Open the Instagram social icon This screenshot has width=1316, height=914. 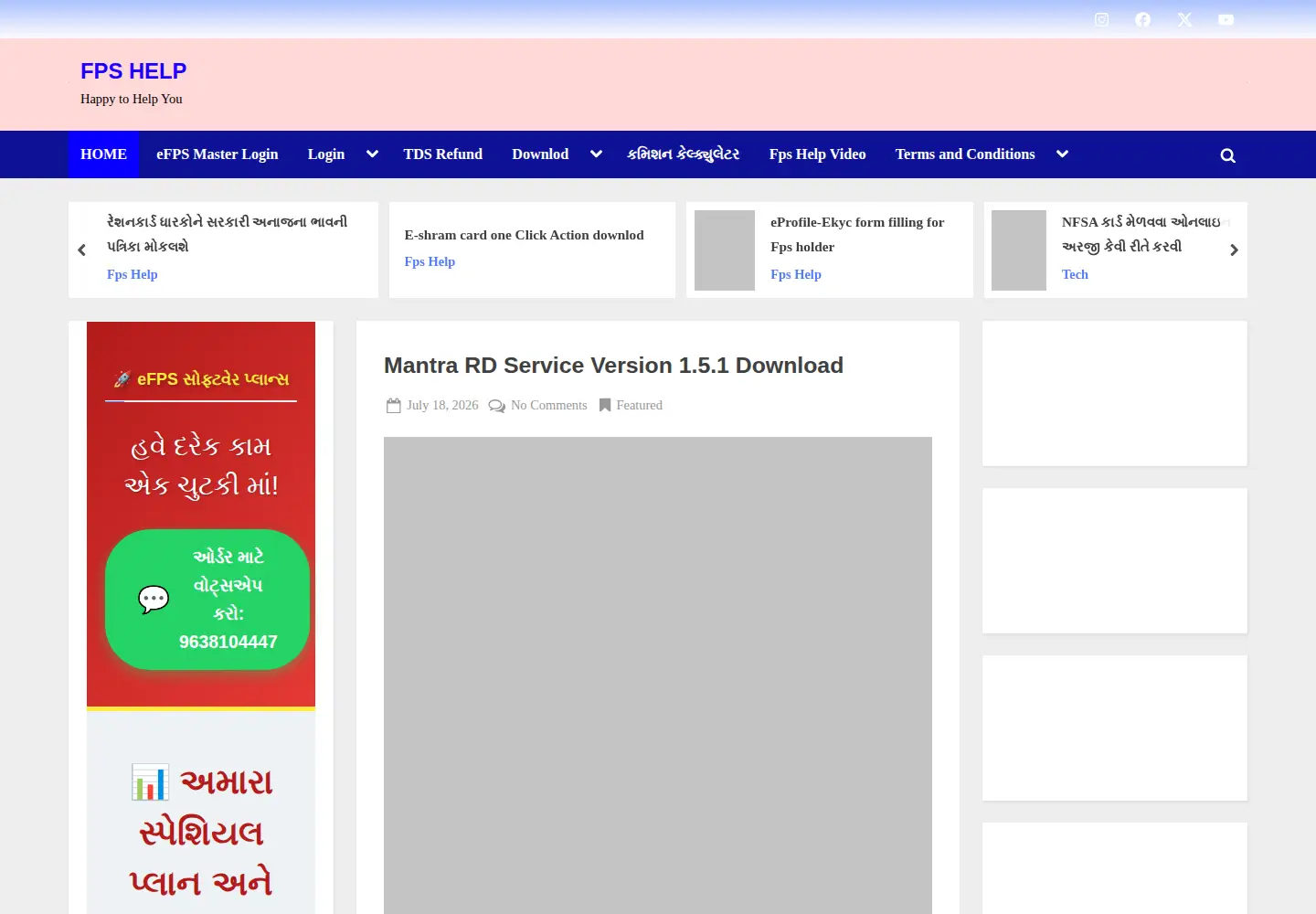click(x=1101, y=19)
